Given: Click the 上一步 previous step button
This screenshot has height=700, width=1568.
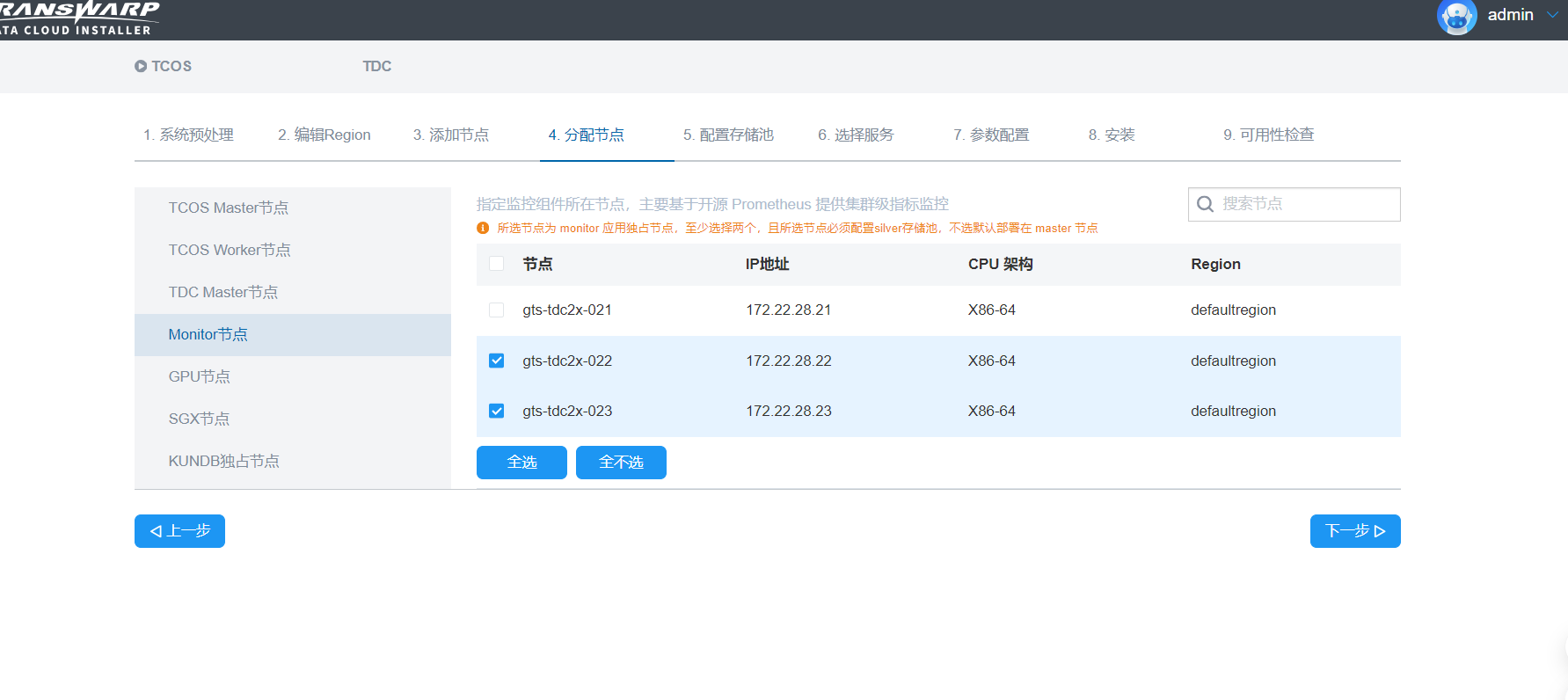Looking at the screenshot, I should click(x=179, y=531).
